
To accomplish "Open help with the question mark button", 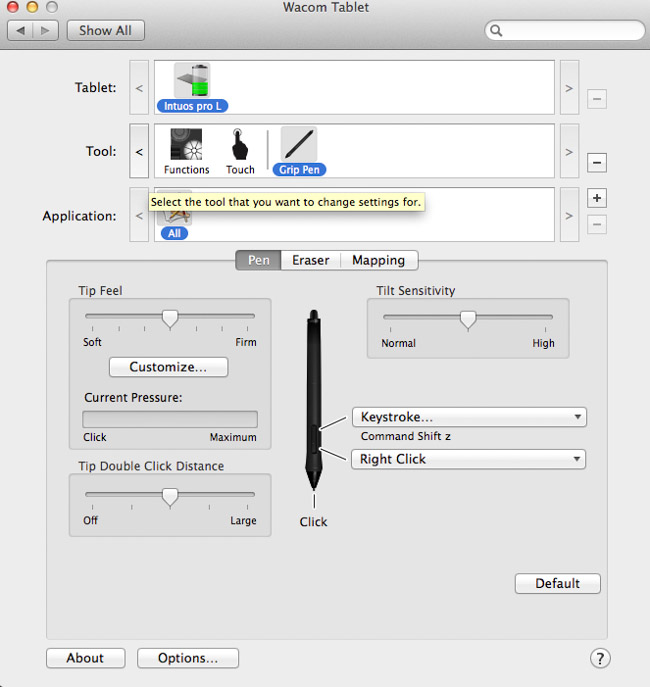I will pyautogui.click(x=600, y=658).
